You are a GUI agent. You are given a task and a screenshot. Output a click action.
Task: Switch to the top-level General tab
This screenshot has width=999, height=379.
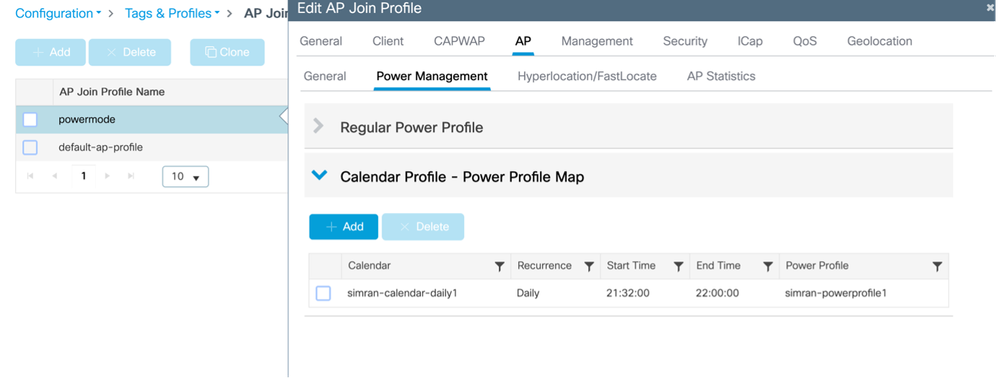click(x=321, y=41)
